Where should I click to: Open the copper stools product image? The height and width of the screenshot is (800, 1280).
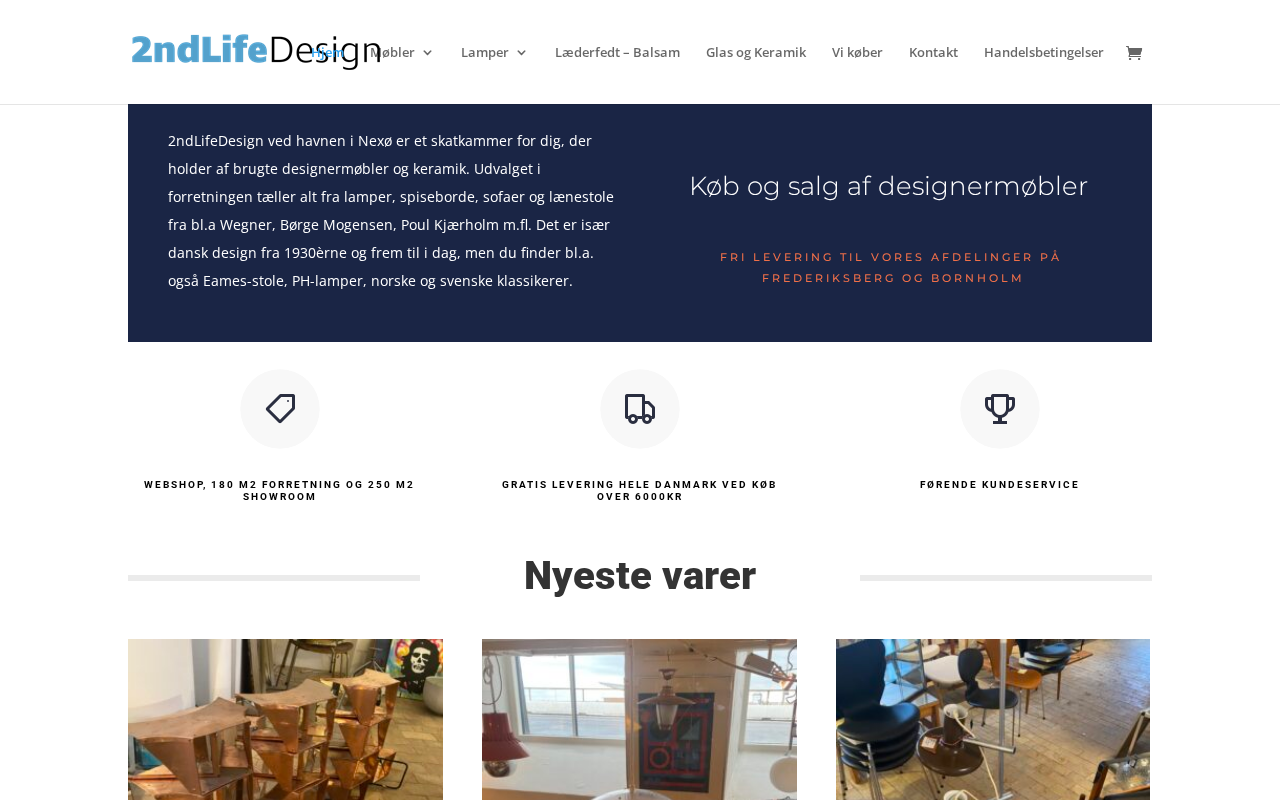(x=285, y=719)
